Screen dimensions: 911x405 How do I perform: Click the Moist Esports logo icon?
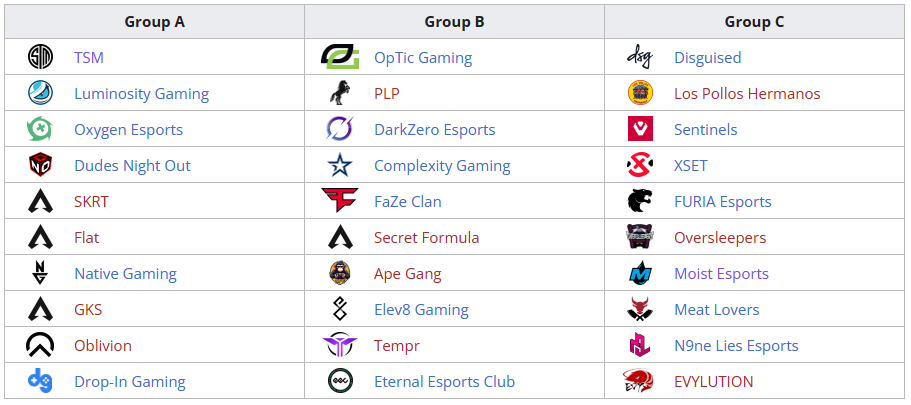click(x=640, y=273)
